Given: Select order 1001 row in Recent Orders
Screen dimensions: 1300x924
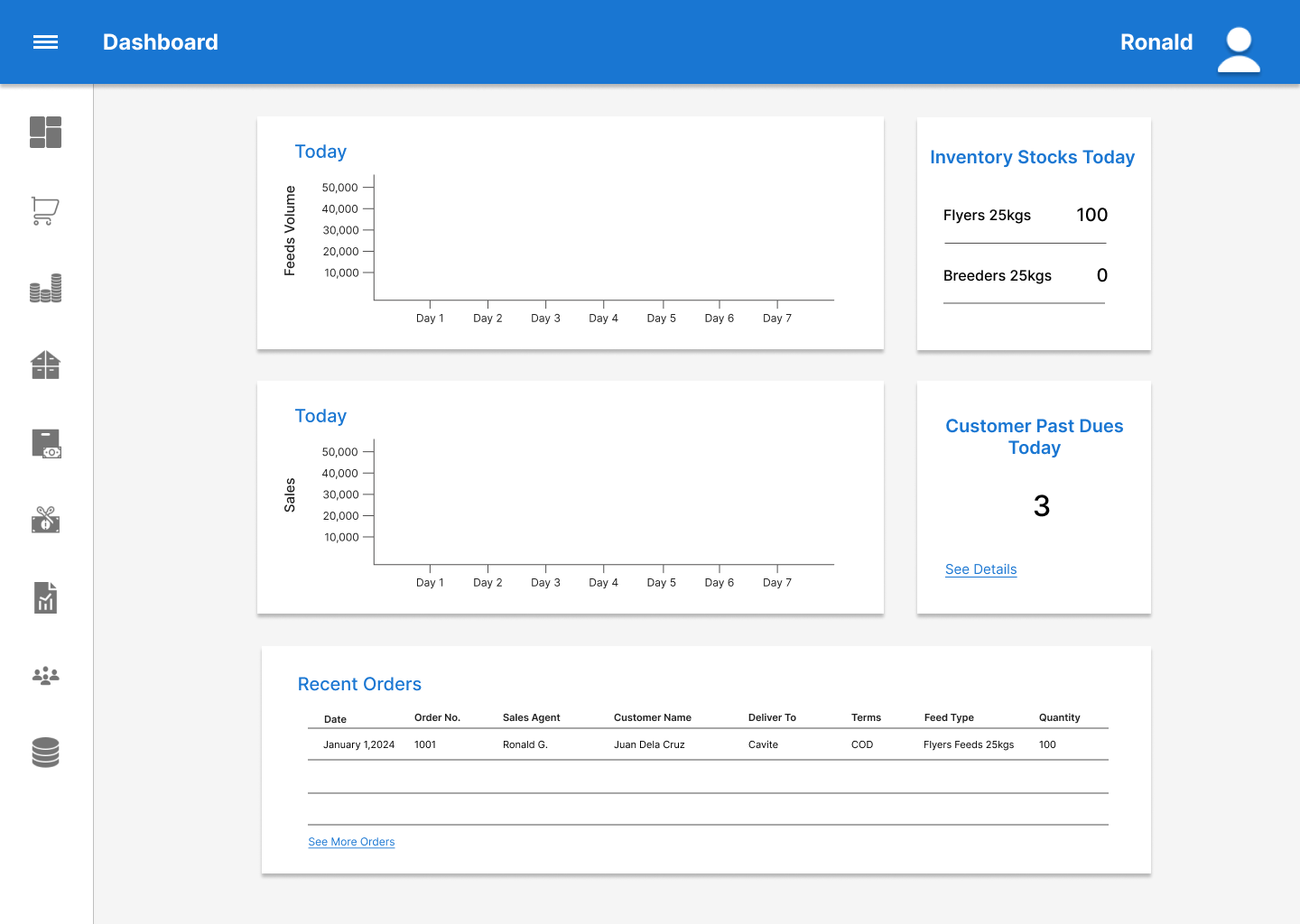Looking at the screenshot, I should [x=708, y=744].
